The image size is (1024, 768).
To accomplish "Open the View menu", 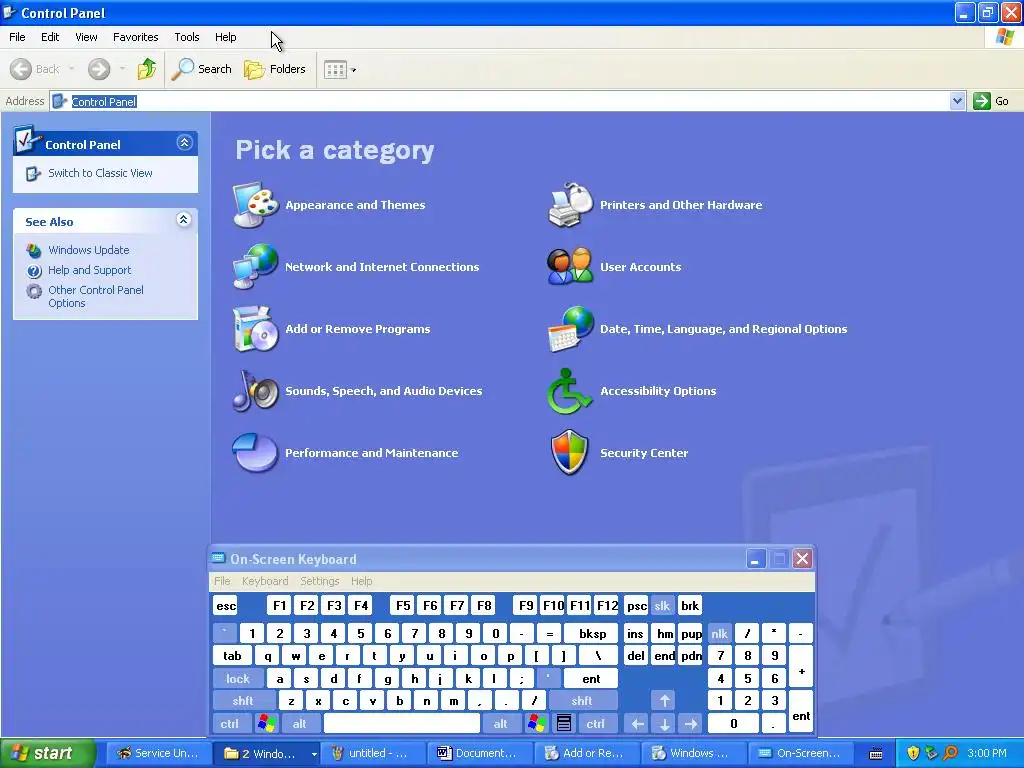I will pyautogui.click(x=86, y=37).
